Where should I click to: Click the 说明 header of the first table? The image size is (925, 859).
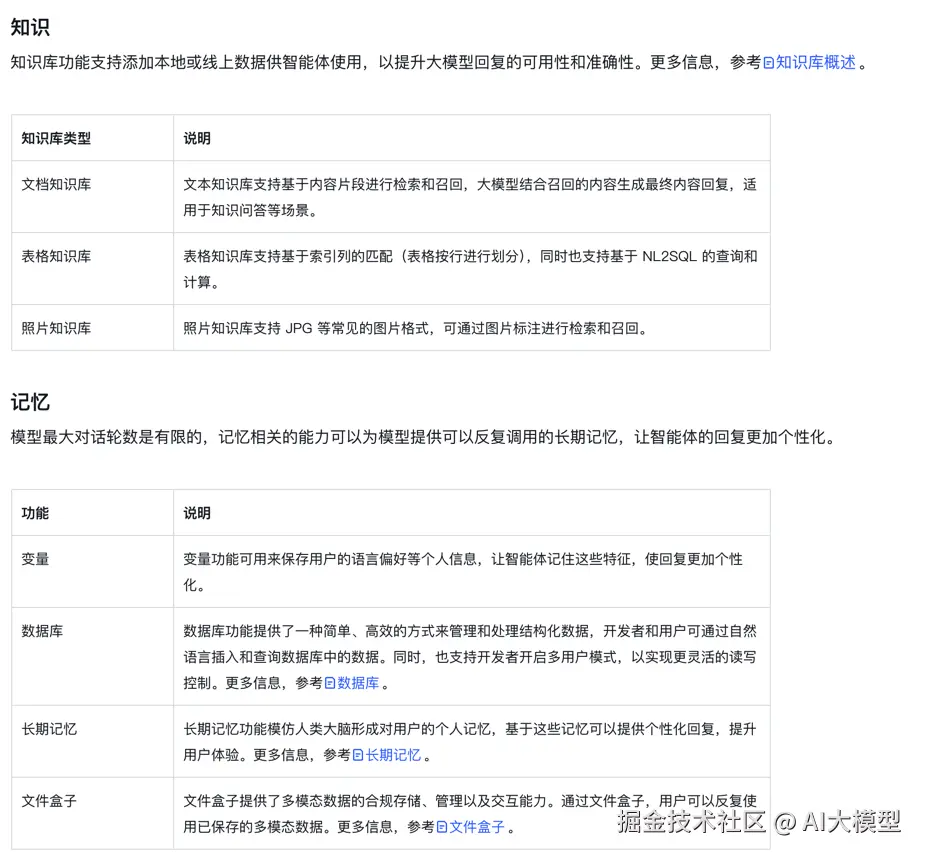196,138
